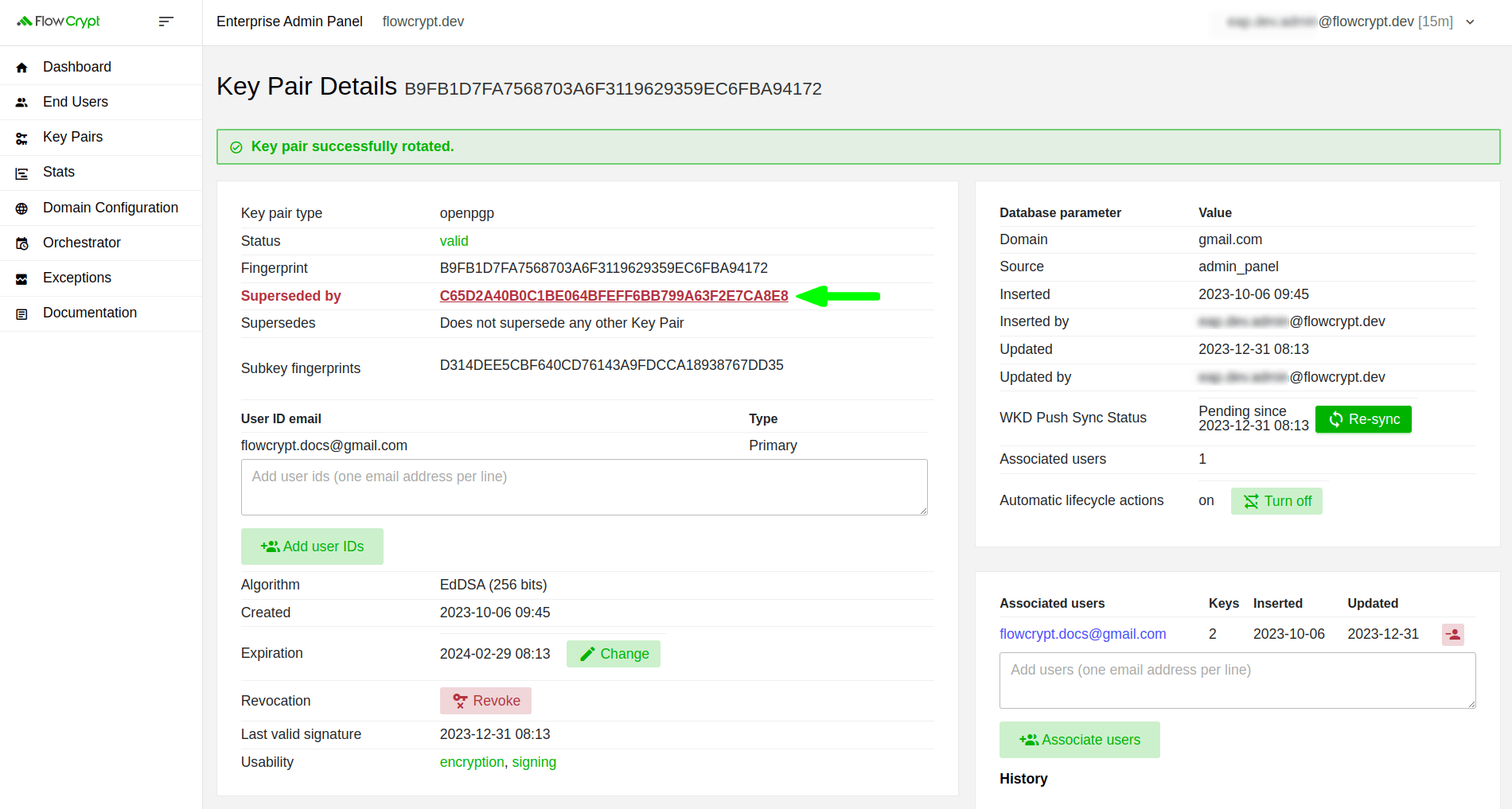Click the 'valid' status value
Image resolution: width=1512 pixels, height=809 pixels.
coord(454,241)
